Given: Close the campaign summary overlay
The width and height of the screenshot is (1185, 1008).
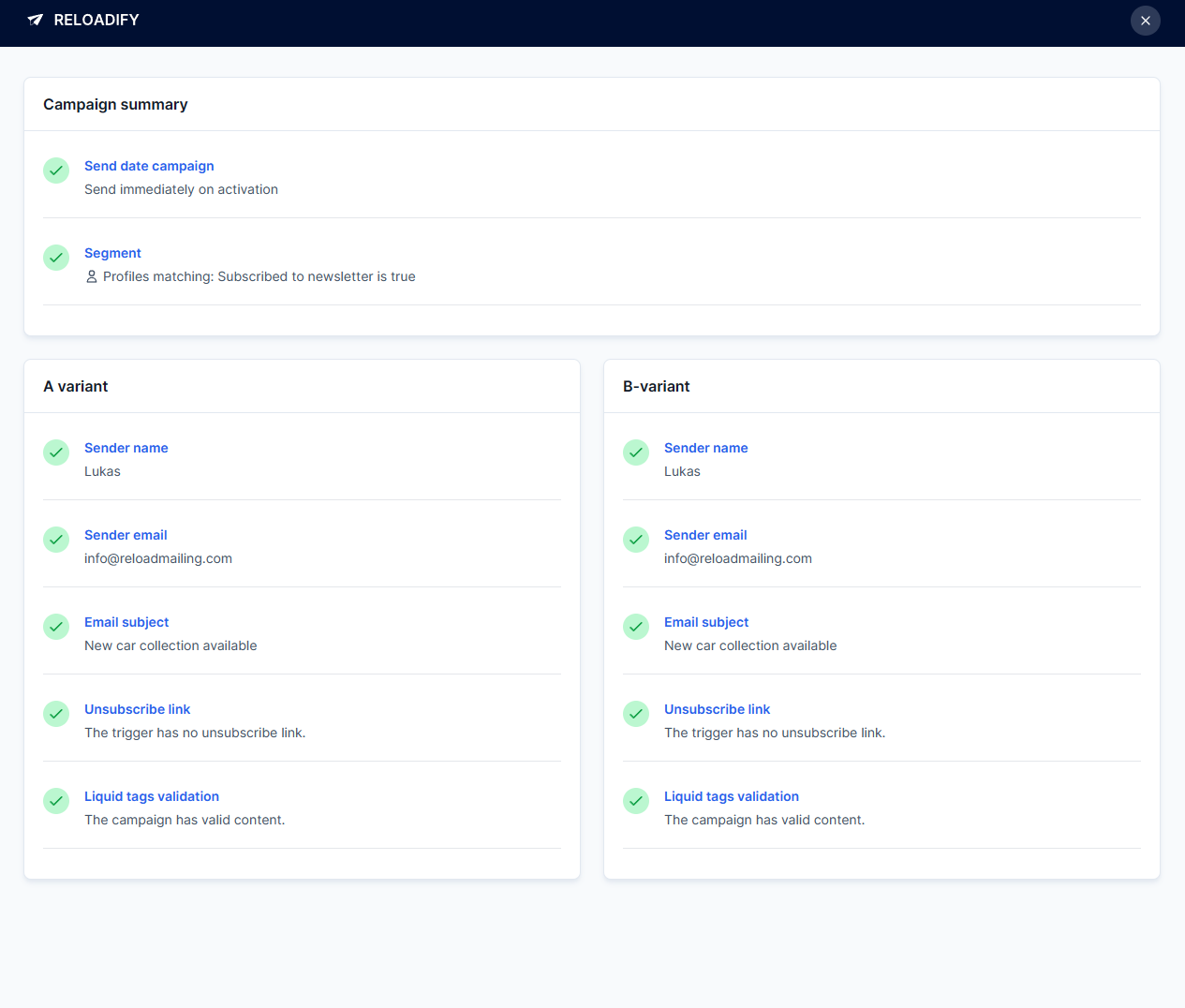Looking at the screenshot, I should pos(1145,21).
